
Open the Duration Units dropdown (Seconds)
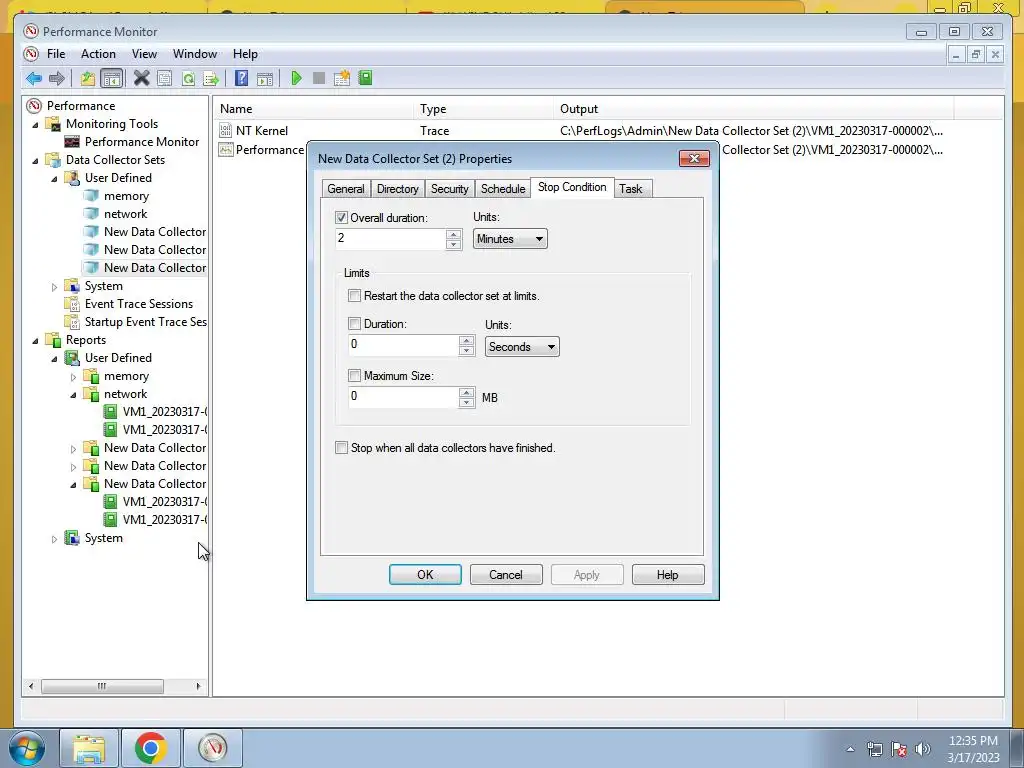[x=522, y=347]
